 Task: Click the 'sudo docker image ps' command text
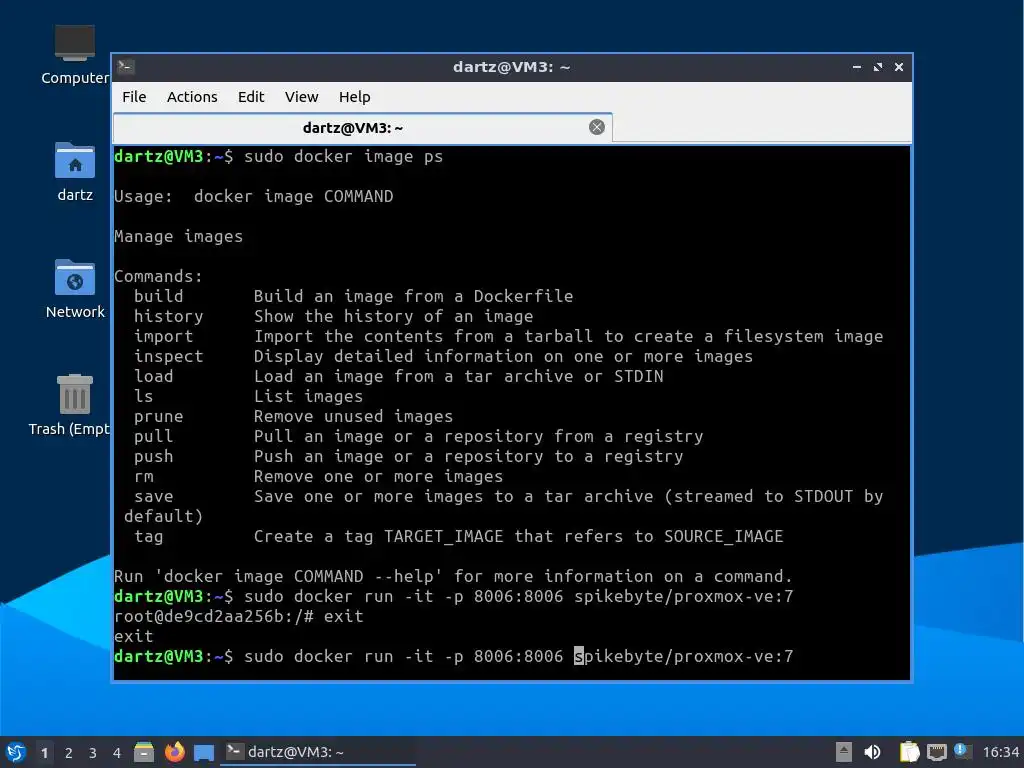coord(344,157)
